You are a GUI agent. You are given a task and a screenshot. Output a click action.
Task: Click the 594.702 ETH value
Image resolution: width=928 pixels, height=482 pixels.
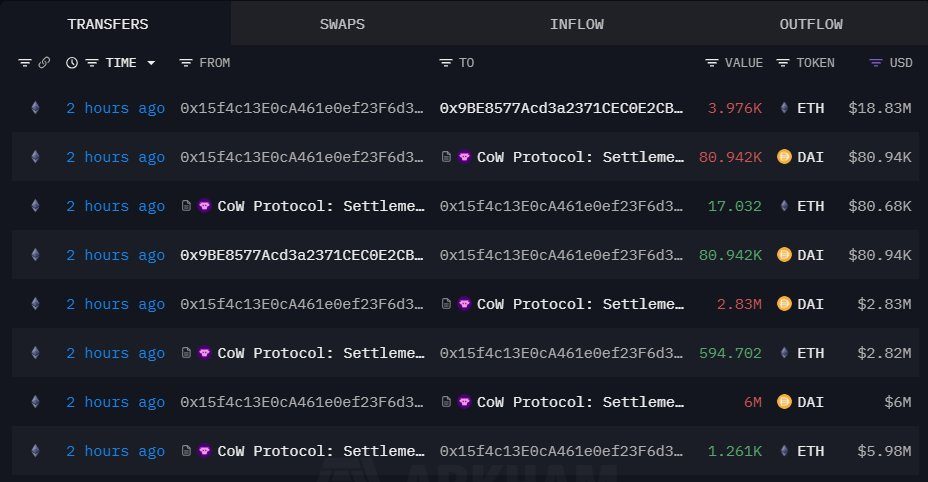point(734,353)
